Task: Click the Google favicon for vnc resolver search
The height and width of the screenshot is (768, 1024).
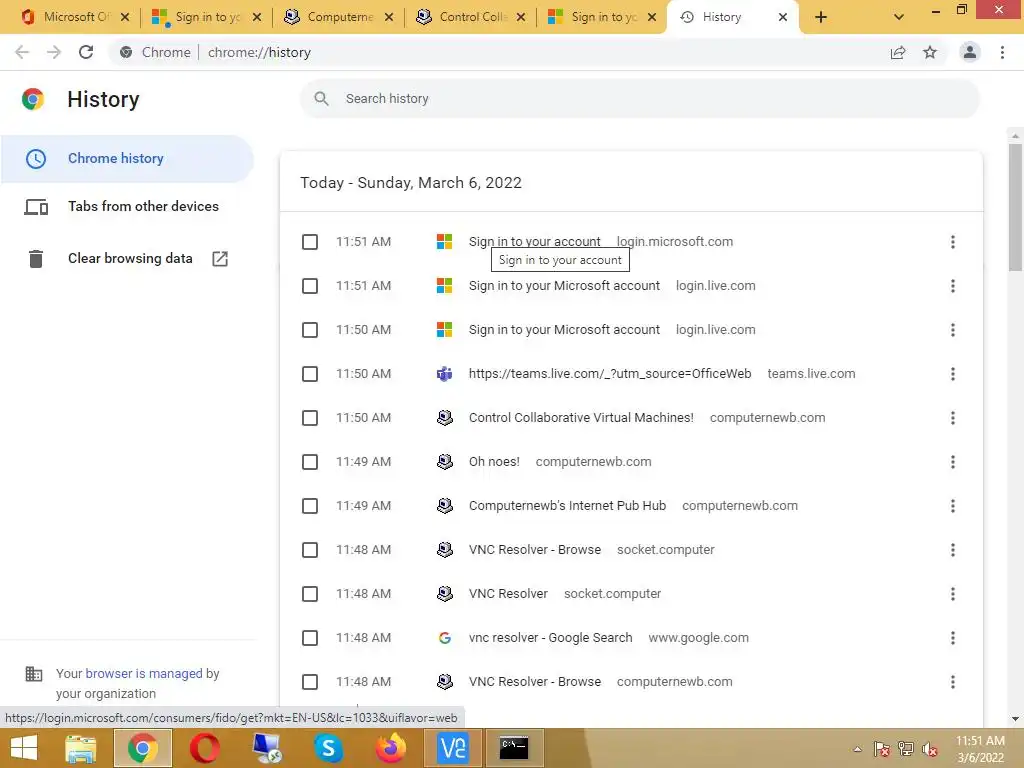Action: pos(445,638)
